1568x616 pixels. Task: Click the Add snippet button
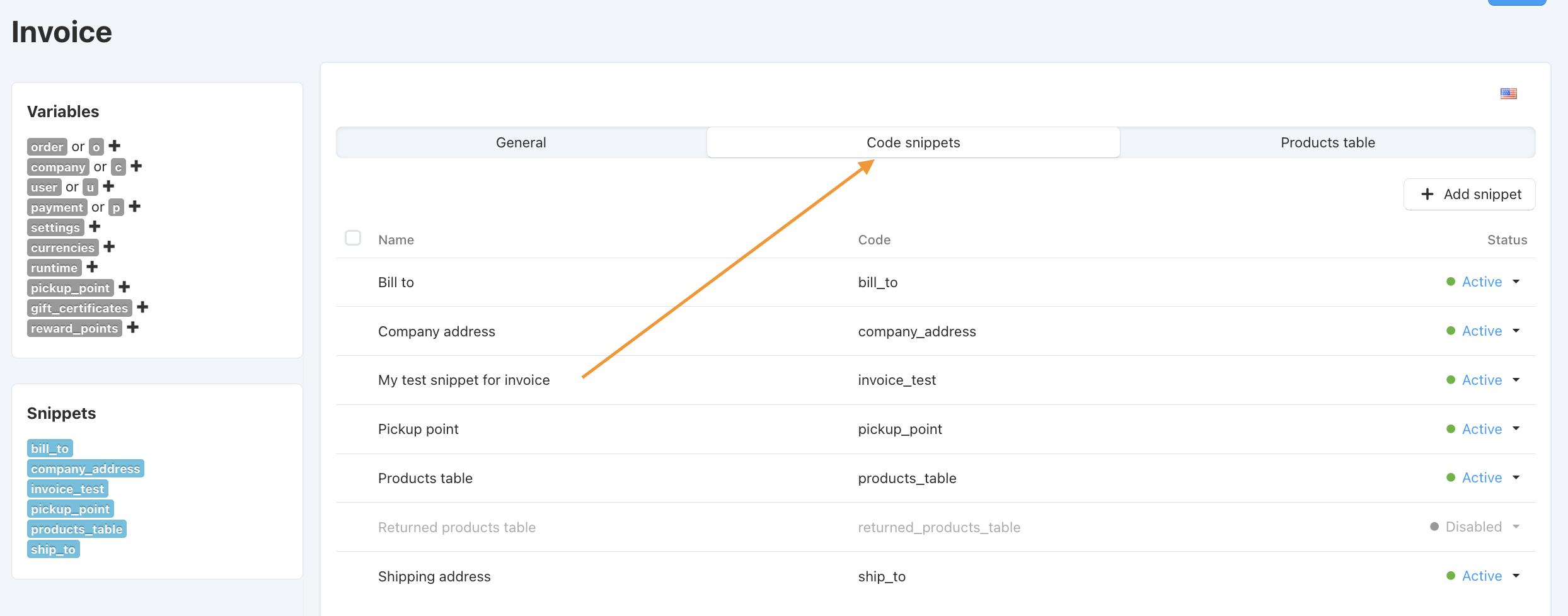[x=1470, y=194]
